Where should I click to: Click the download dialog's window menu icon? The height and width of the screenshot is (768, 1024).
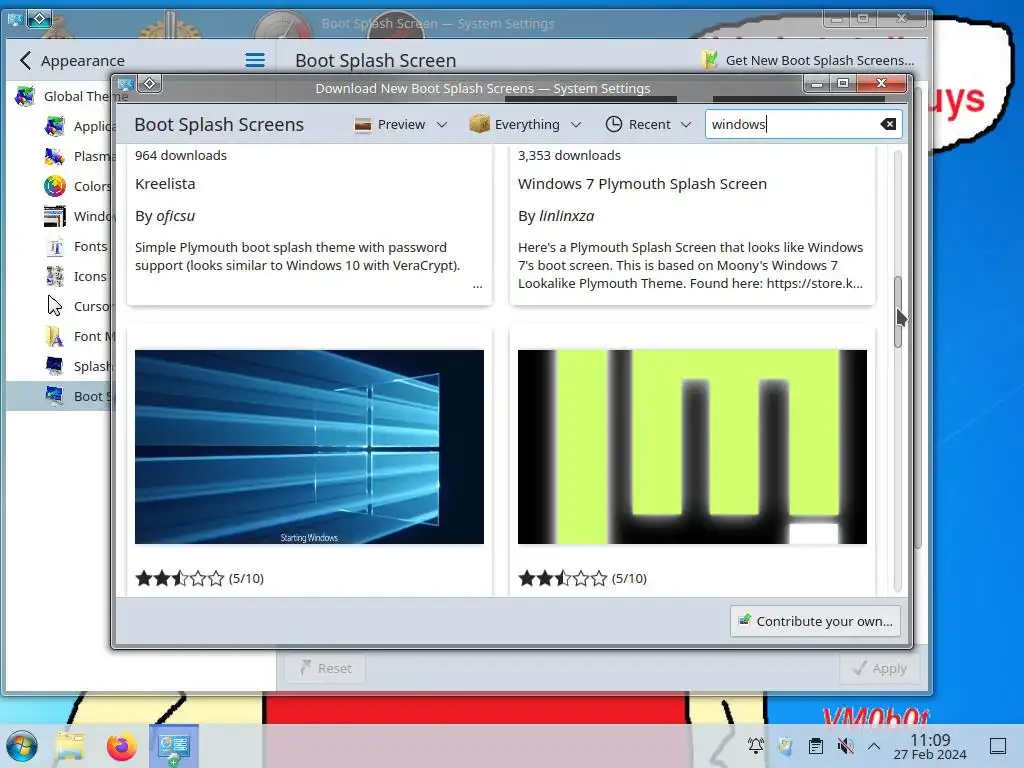125,84
